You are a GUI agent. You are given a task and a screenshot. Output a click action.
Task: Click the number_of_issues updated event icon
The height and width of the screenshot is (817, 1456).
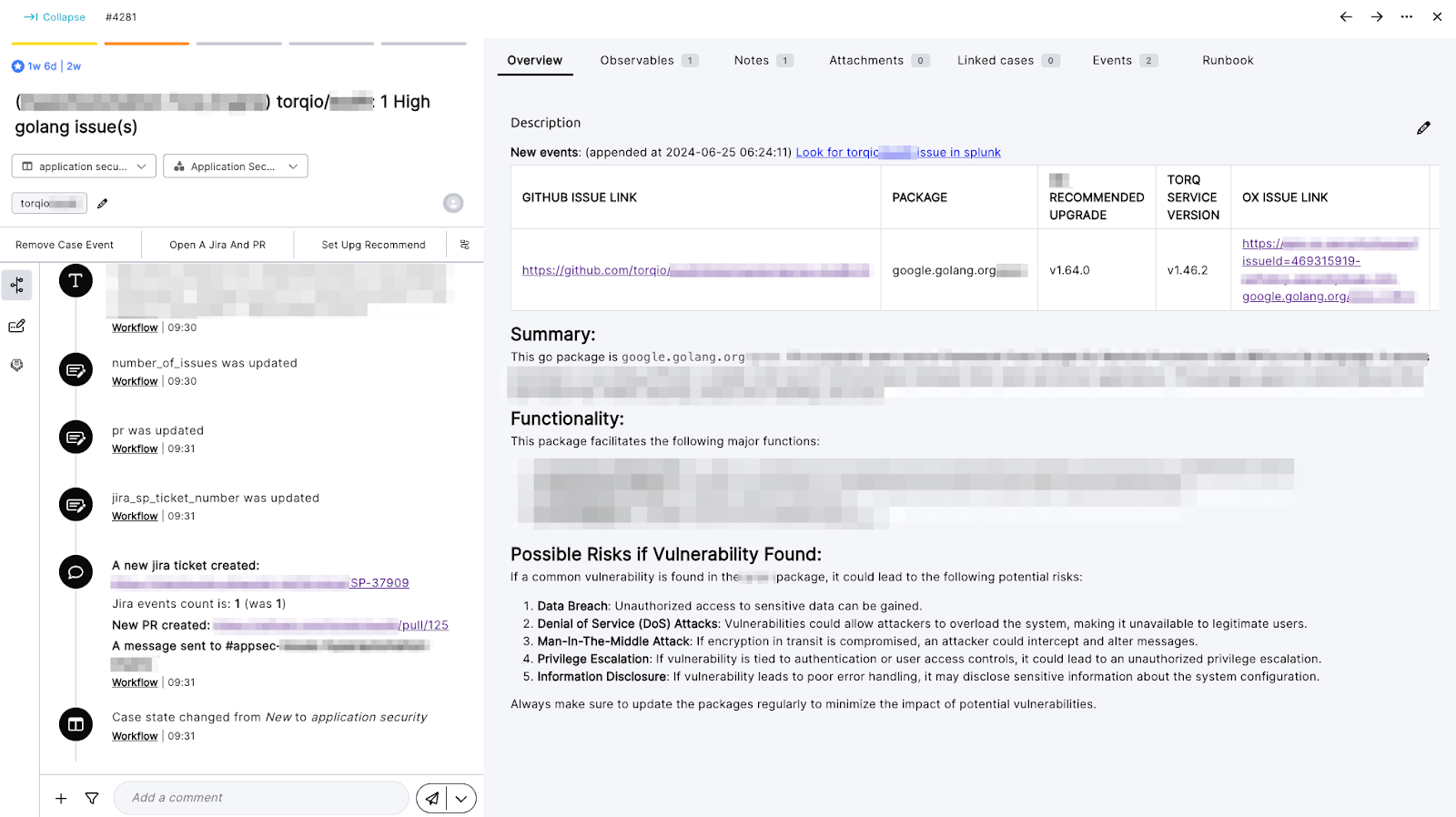(x=76, y=369)
